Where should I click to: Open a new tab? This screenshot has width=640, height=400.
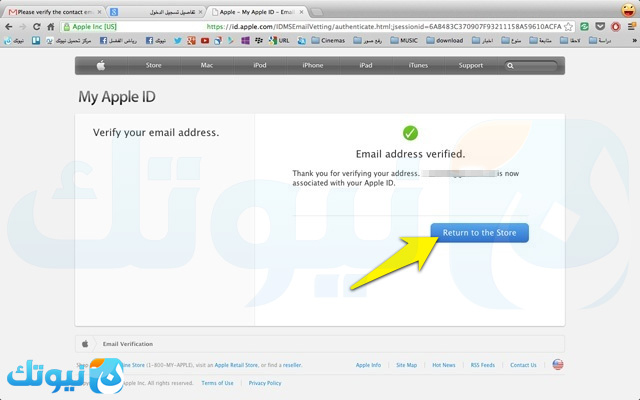[x=316, y=12]
